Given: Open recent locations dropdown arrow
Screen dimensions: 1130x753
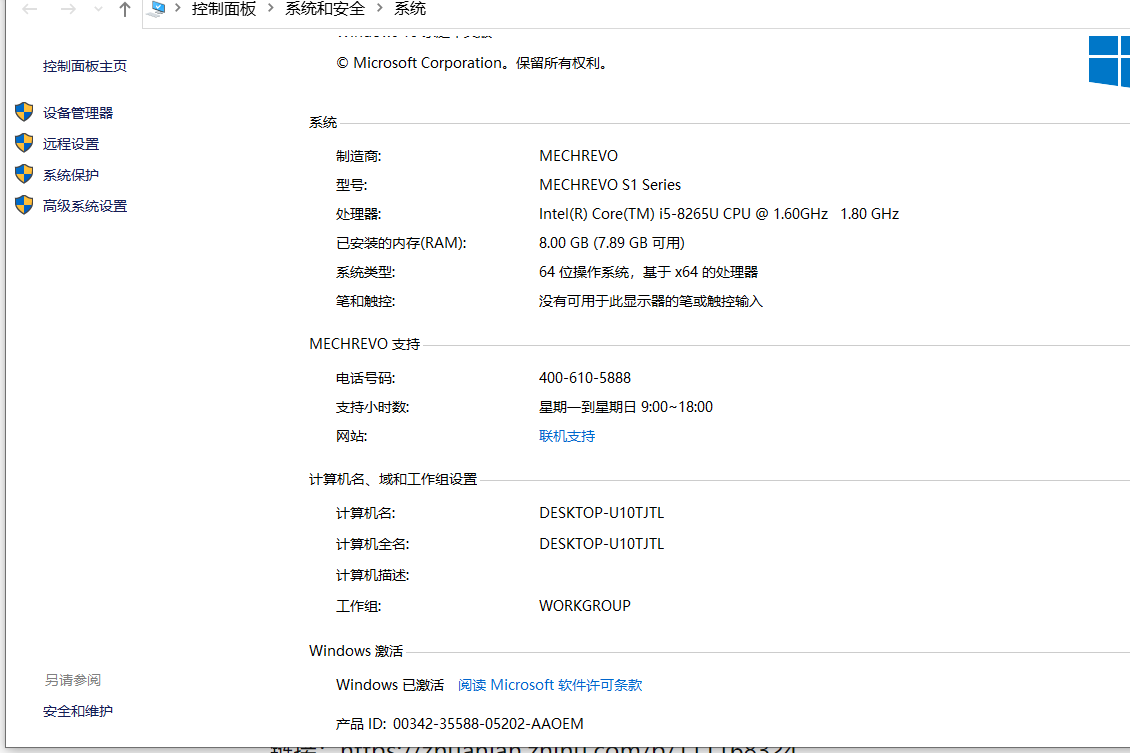Looking at the screenshot, I should pos(98,9).
